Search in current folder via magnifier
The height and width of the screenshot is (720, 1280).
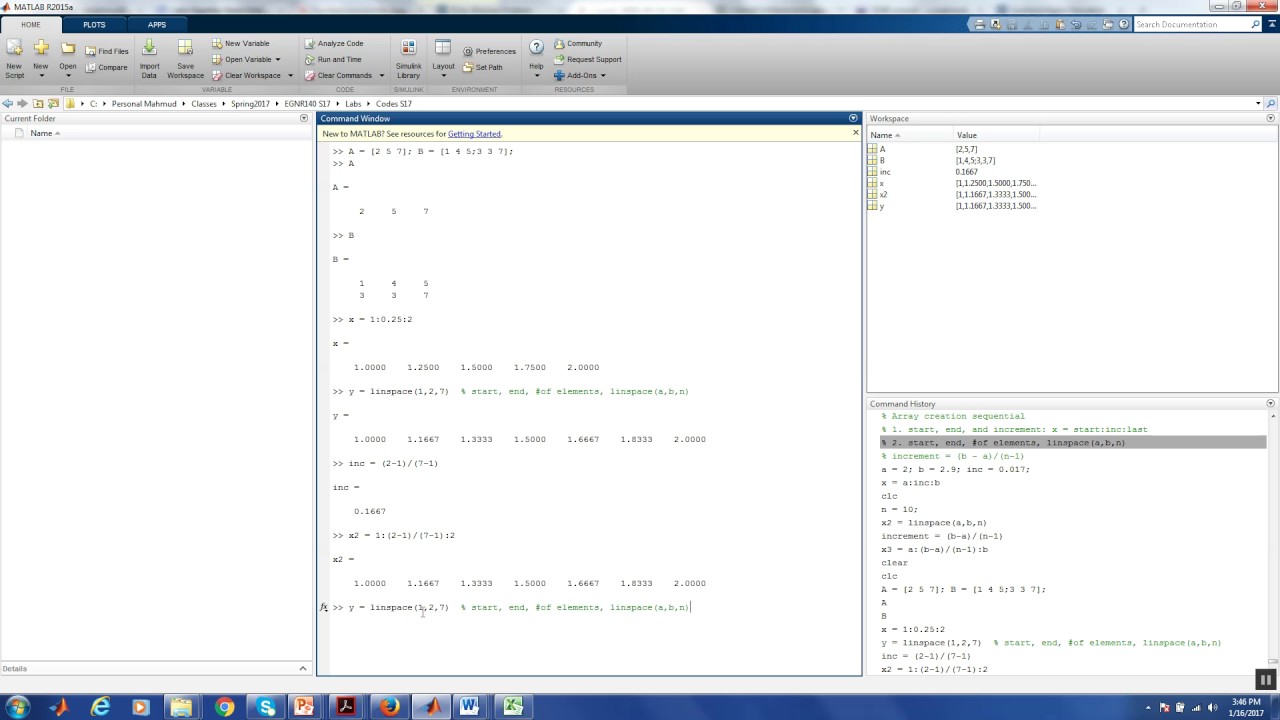point(1271,104)
